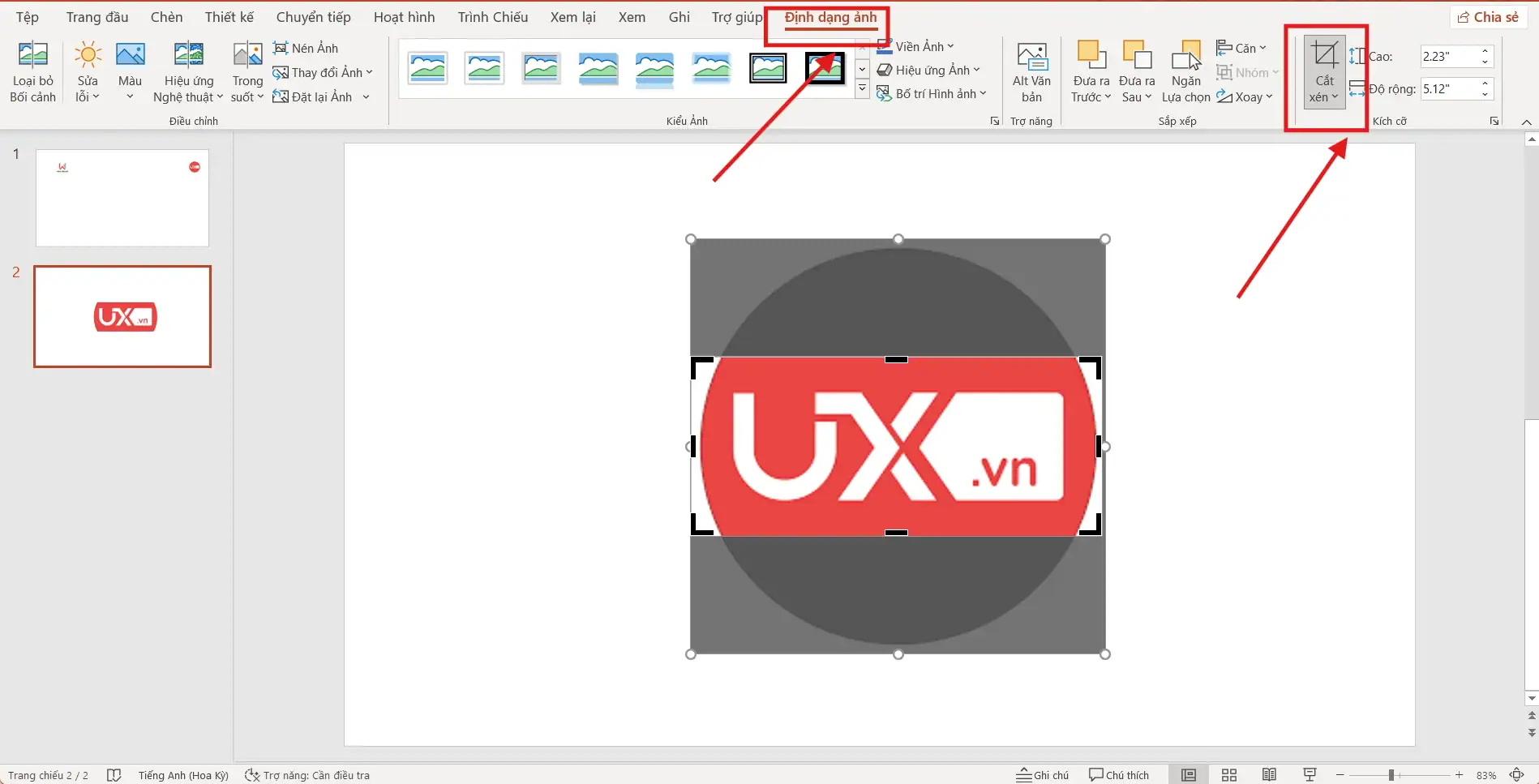Select slide 1 thumbnail
Viewport: 1539px width, 784px height.
(x=122, y=198)
